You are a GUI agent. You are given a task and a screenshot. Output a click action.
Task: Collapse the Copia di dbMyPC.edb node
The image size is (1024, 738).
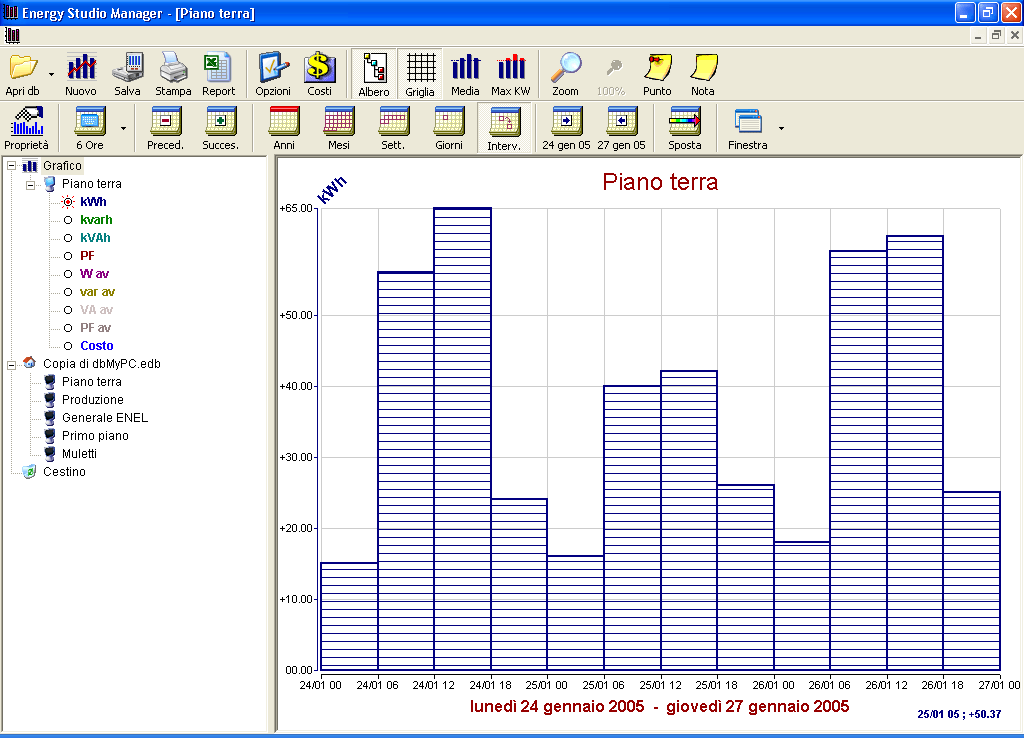pyautogui.click(x=12, y=364)
